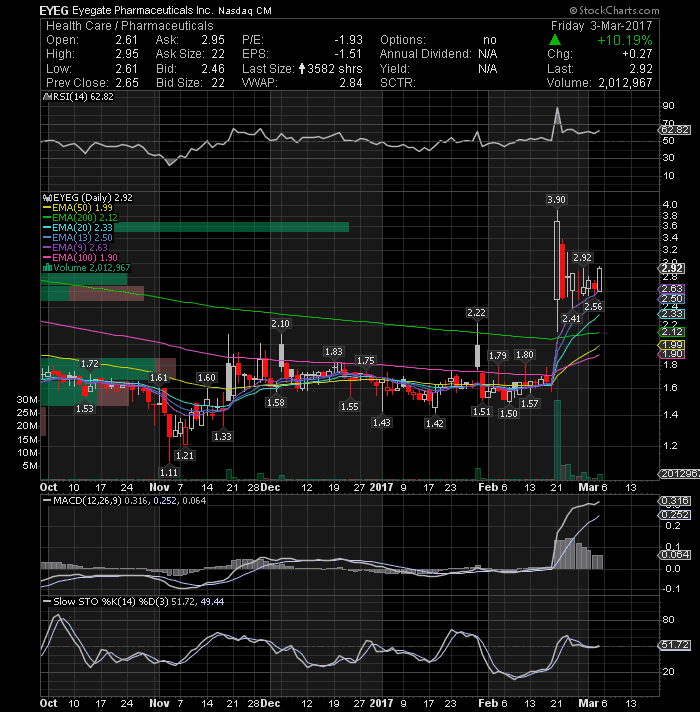This screenshot has height=712, width=700.
Task: Click the VWAP value 2.84
Action: coord(351,83)
